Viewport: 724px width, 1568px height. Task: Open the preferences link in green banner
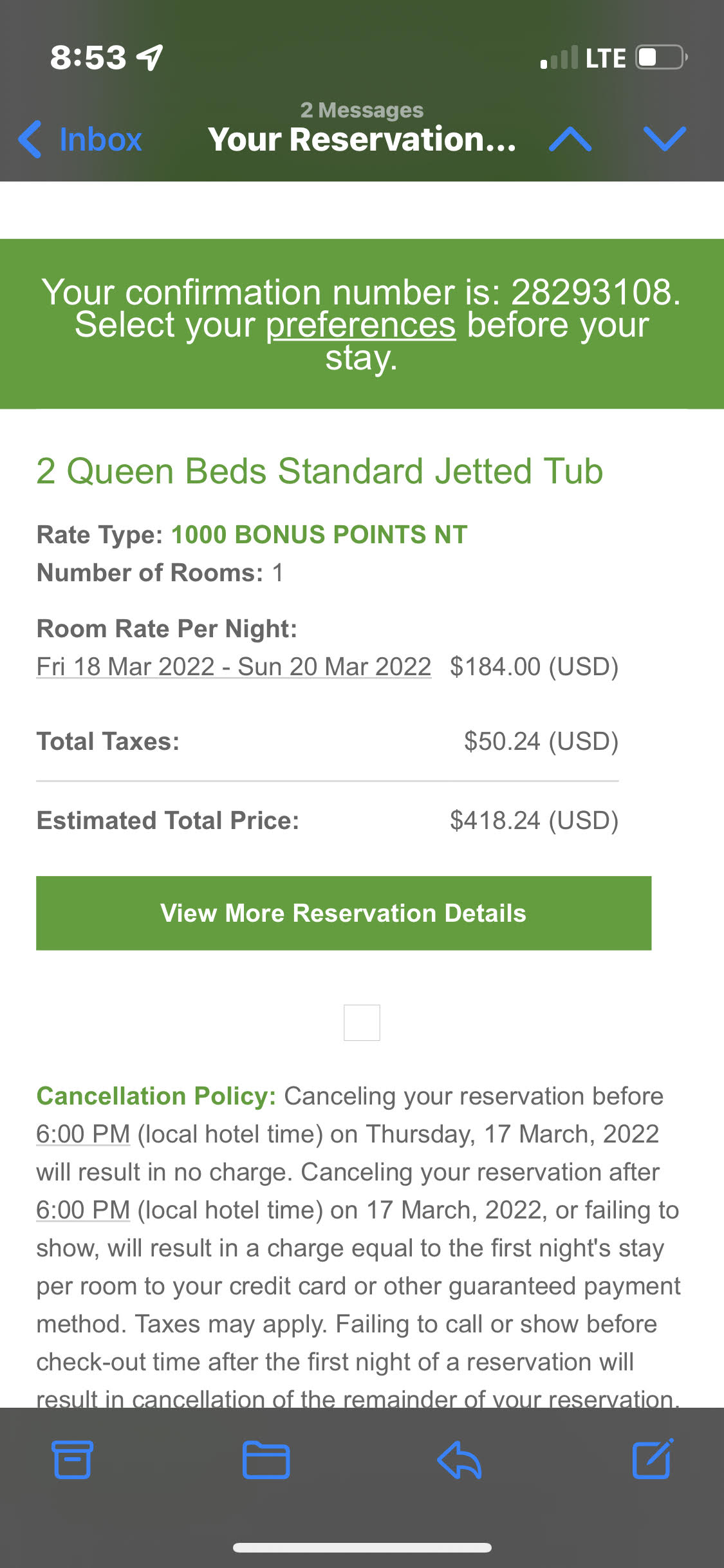pos(360,325)
